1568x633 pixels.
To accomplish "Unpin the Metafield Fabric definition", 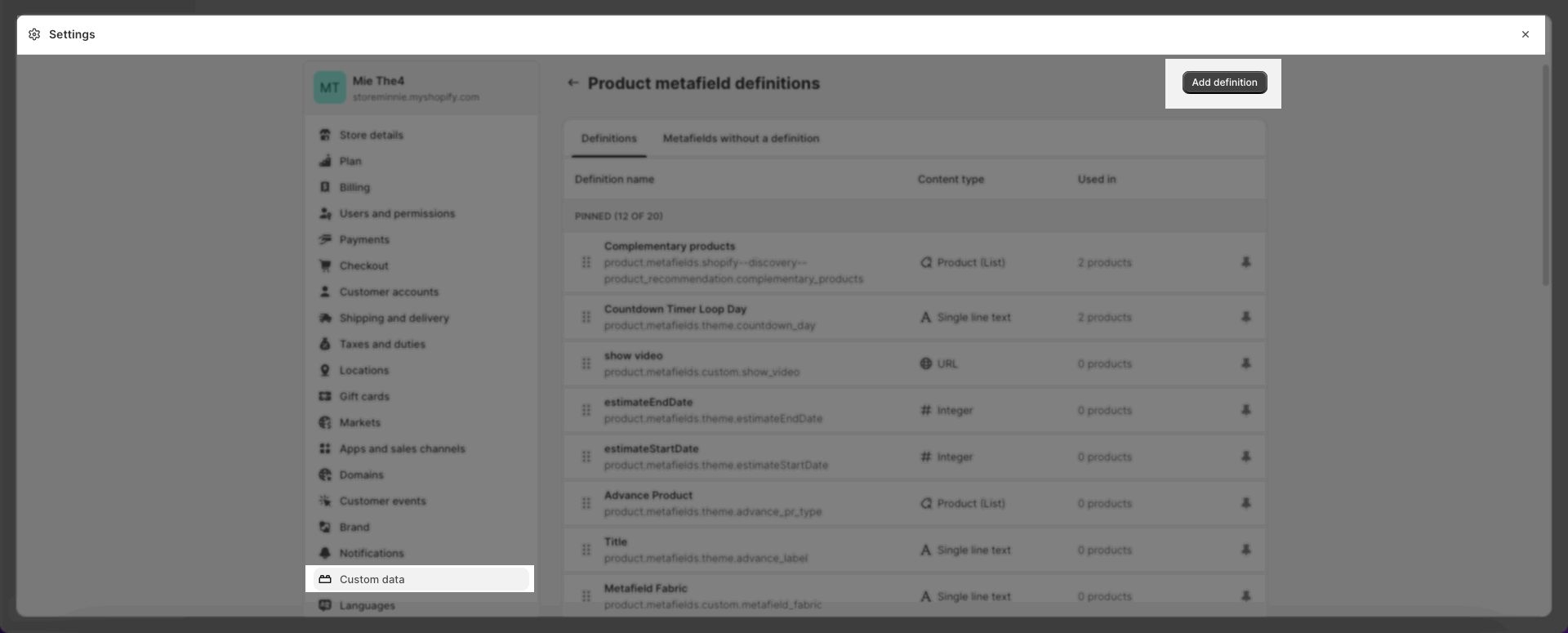I will [x=1246, y=596].
